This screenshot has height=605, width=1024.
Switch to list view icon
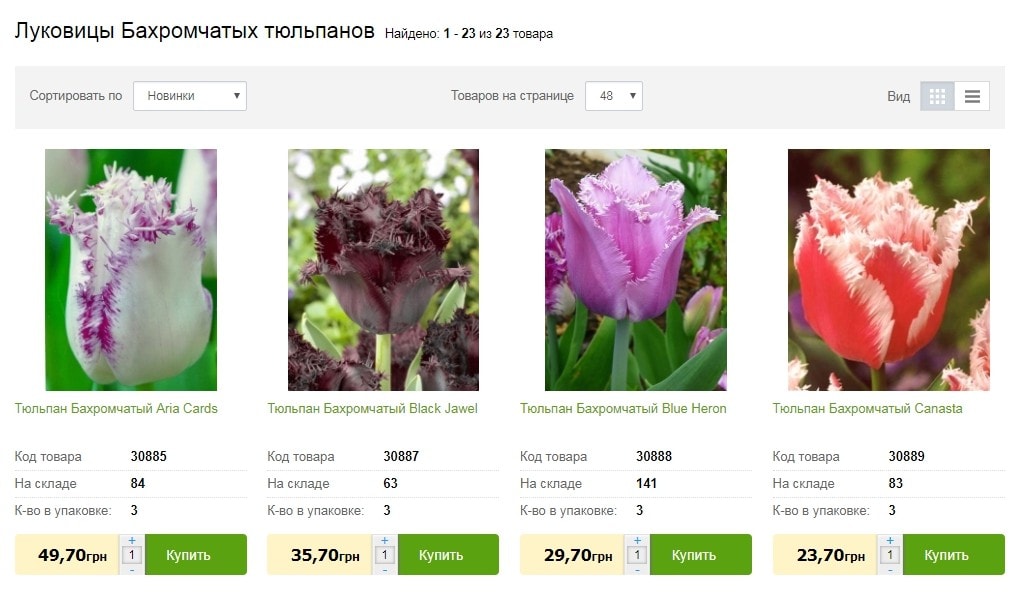pos(972,96)
